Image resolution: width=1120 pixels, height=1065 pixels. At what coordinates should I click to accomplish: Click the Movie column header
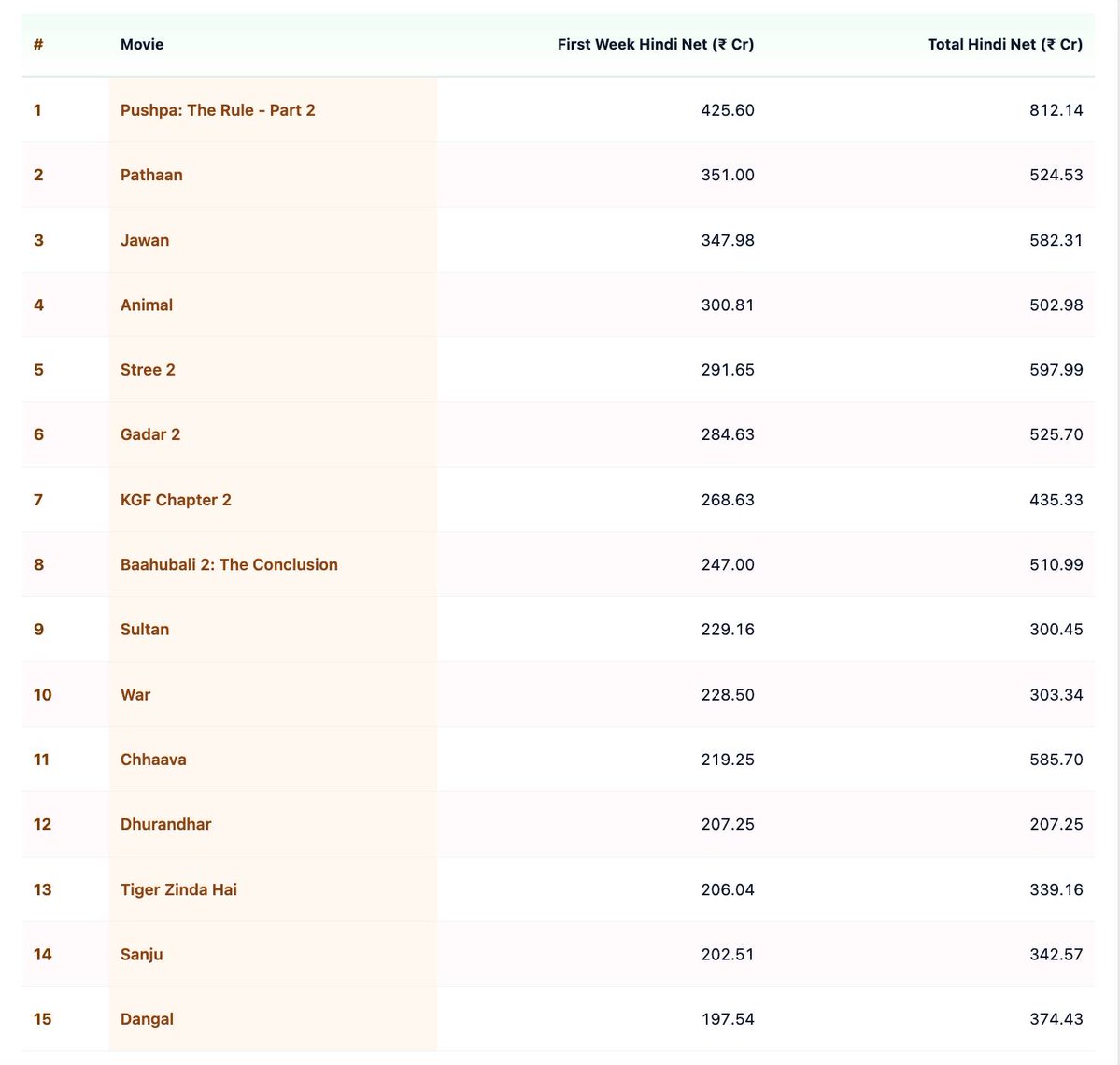(141, 44)
